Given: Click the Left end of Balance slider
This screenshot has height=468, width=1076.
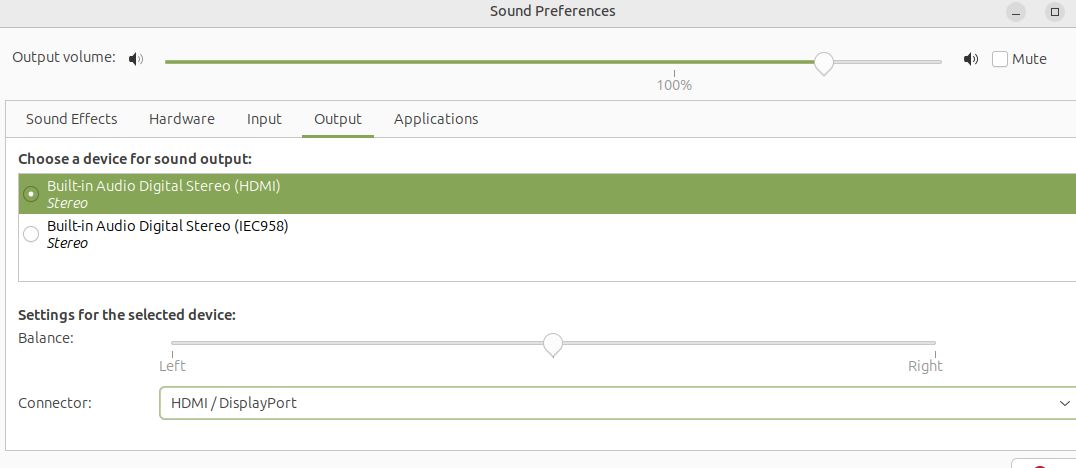Looking at the screenshot, I should 172,365.
